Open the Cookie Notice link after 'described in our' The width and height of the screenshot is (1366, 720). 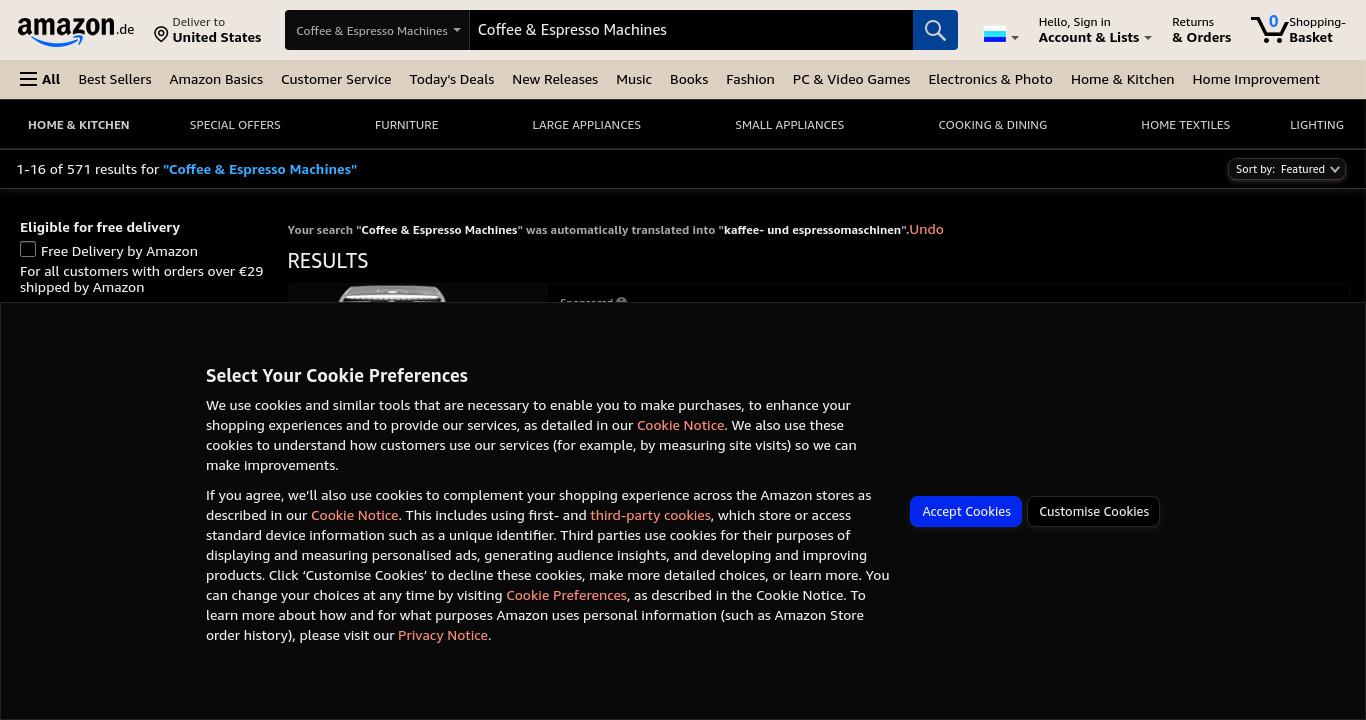coord(354,515)
